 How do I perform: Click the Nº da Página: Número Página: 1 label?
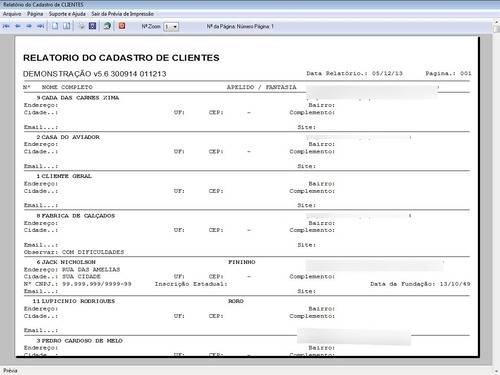(x=240, y=26)
